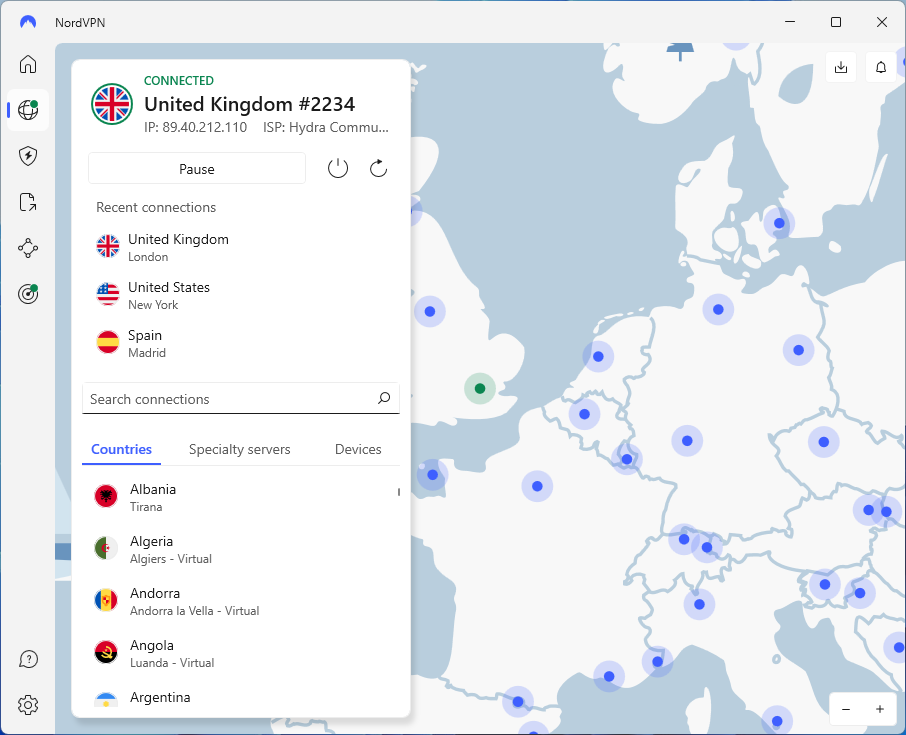906x735 pixels.
Task: Open the Meshnet sidebar icon
Action: 28,248
